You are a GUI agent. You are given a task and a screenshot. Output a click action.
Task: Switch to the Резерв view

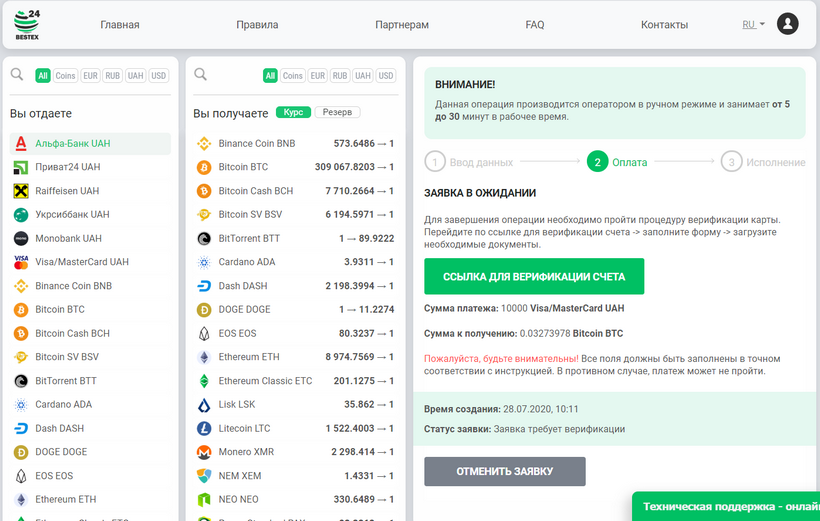(338, 113)
